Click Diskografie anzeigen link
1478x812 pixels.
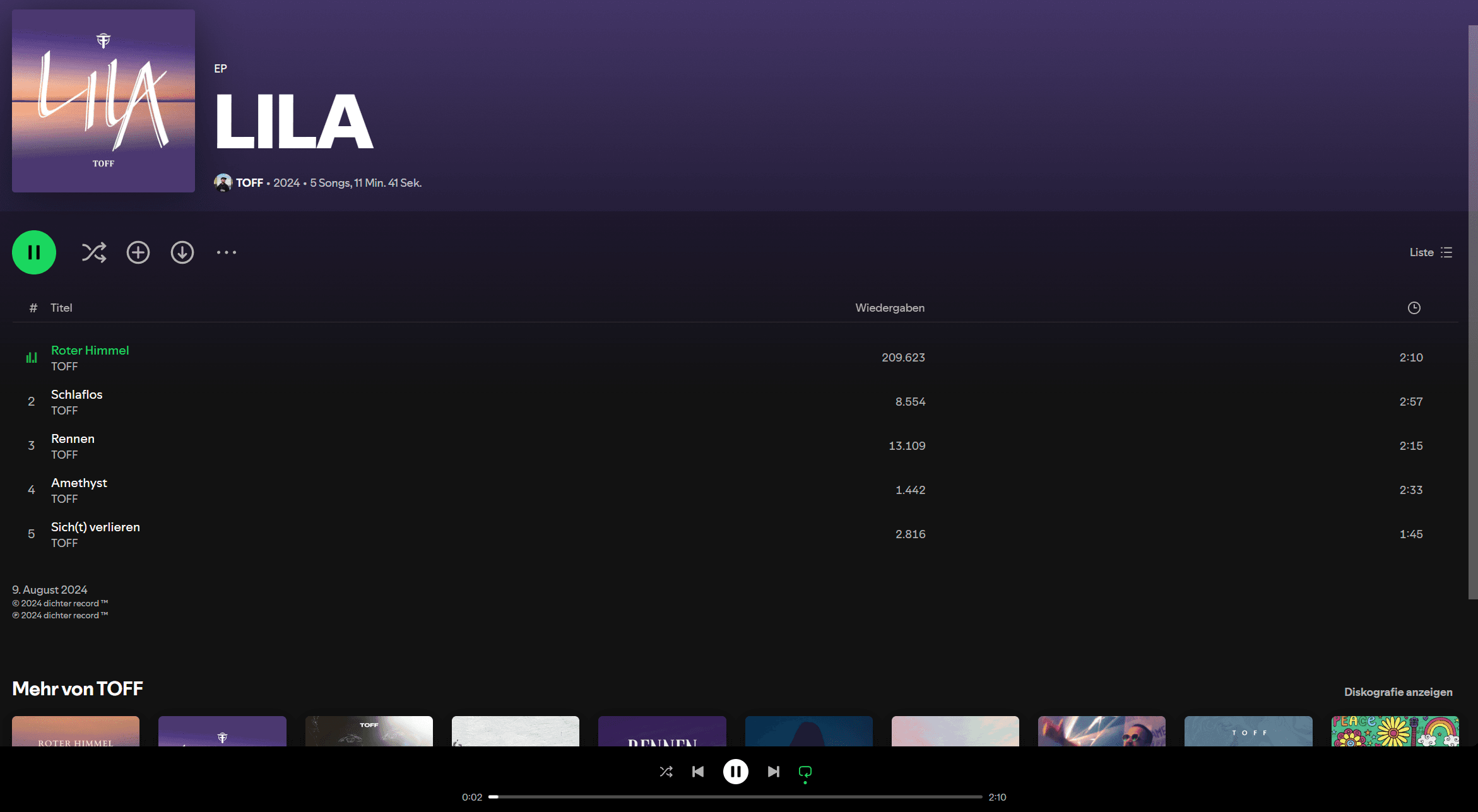1398,692
